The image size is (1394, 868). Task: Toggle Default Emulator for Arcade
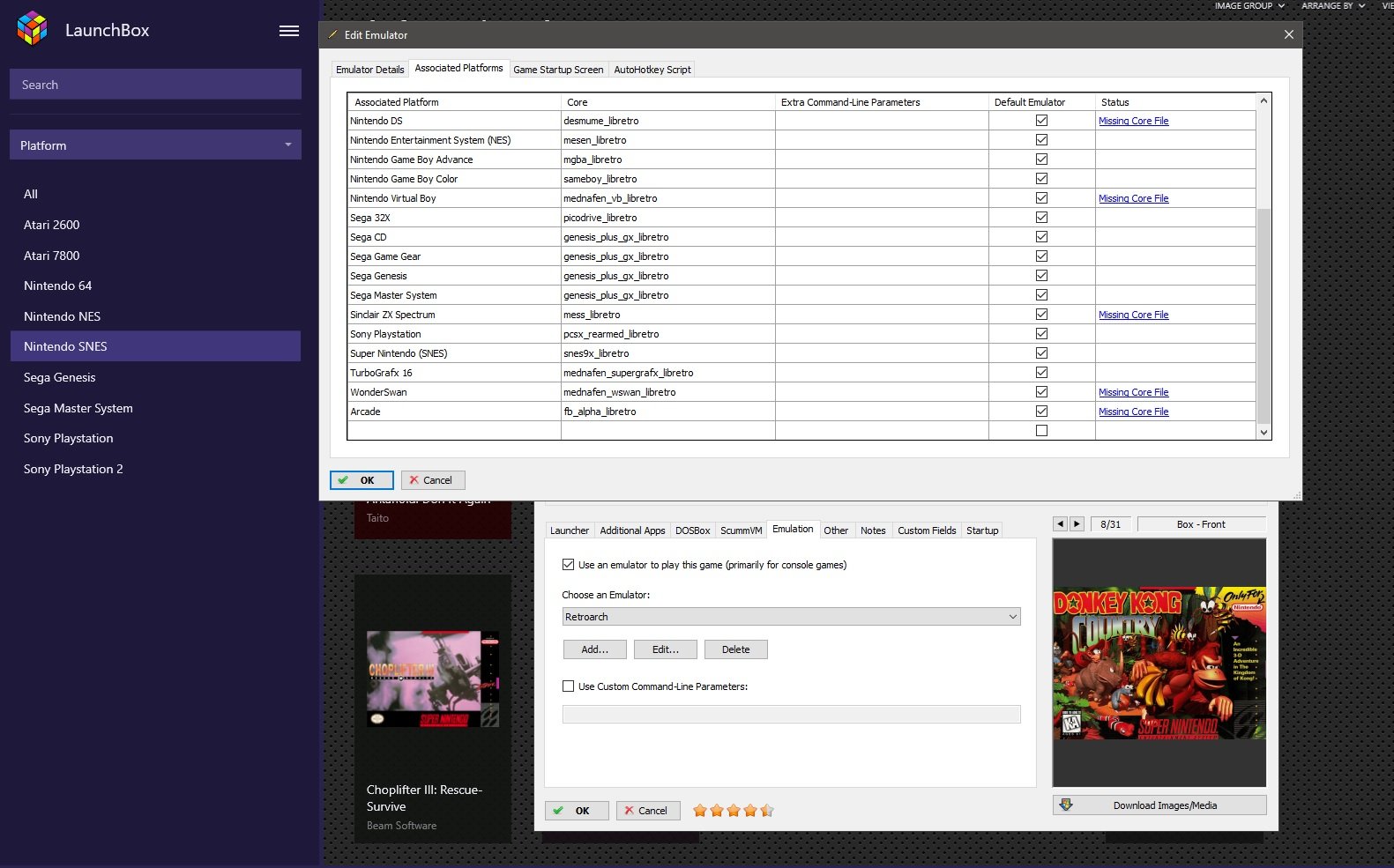tap(1041, 412)
